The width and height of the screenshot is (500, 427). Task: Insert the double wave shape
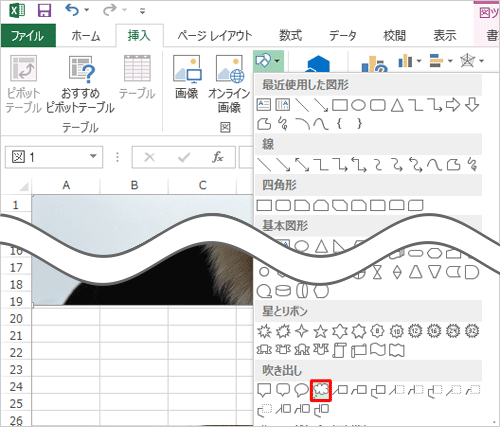click(397, 350)
